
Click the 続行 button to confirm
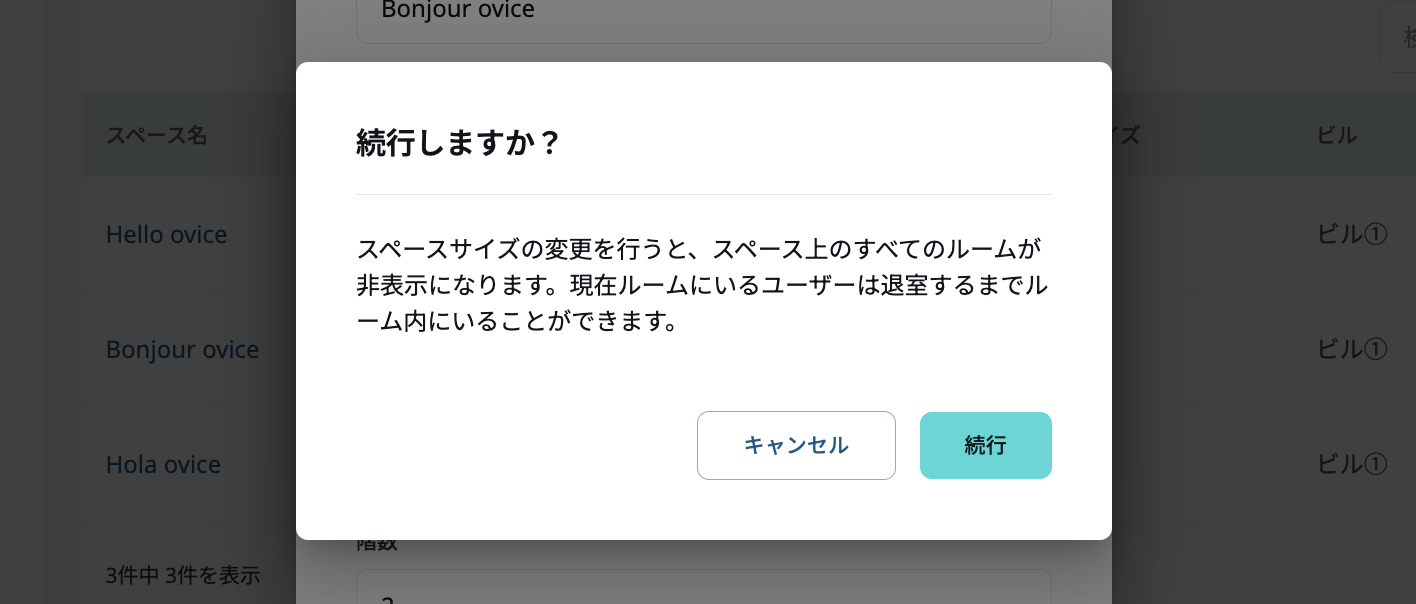coord(985,445)
